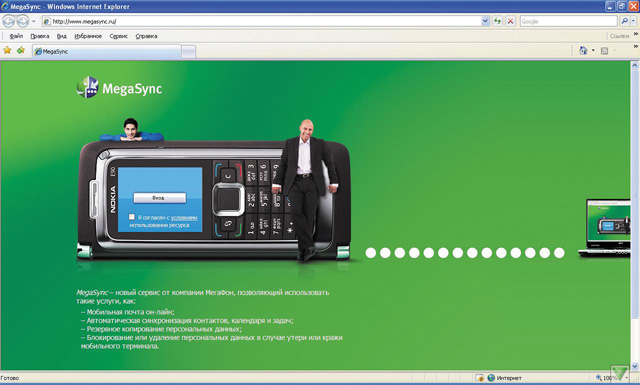640x385 pixels.
Task: Check the Я согласен с условиями checkbox
Action: [x=131, y=217]
